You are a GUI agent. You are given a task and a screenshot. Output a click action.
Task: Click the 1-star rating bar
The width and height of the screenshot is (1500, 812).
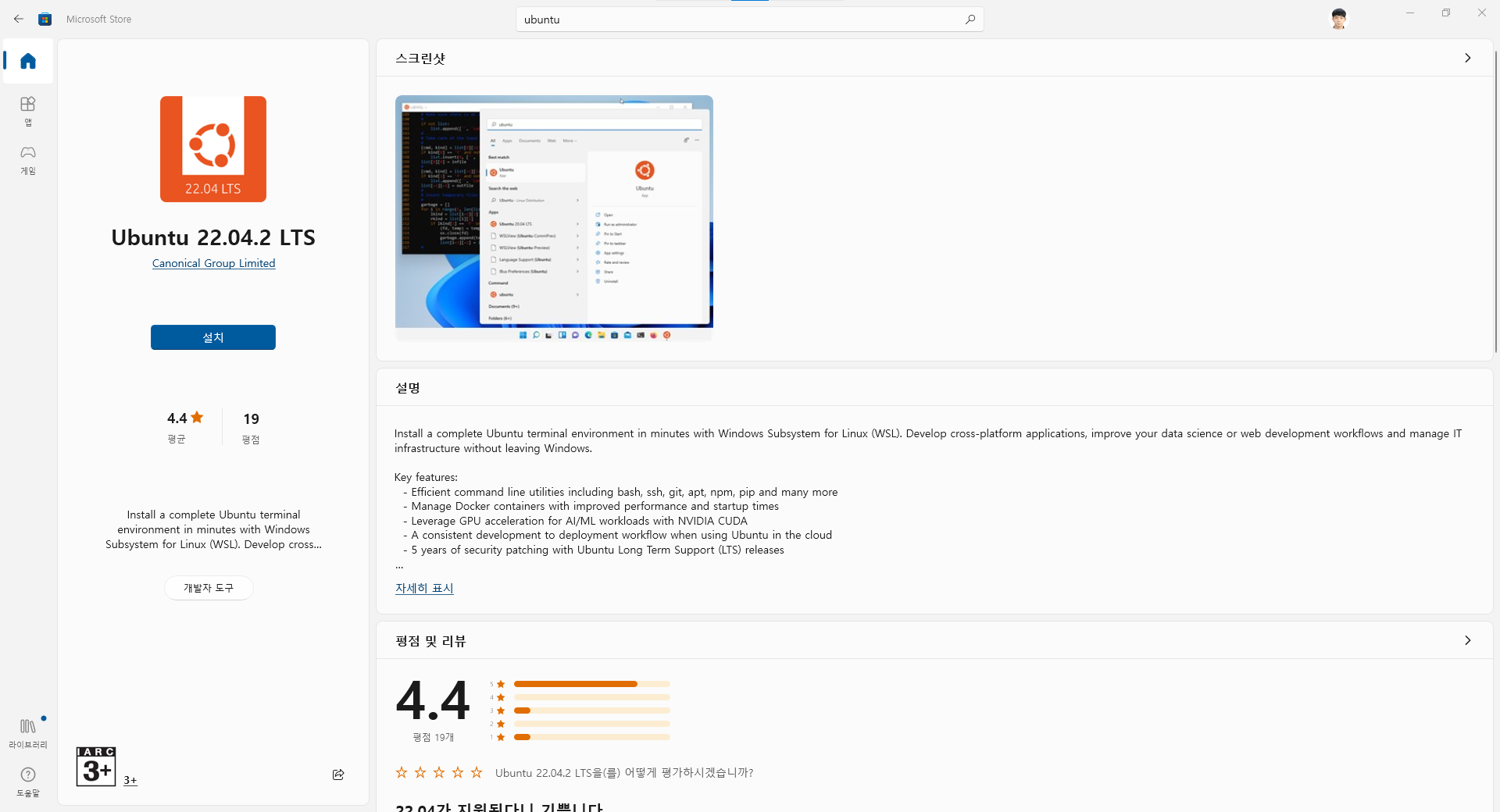(592, 737)
